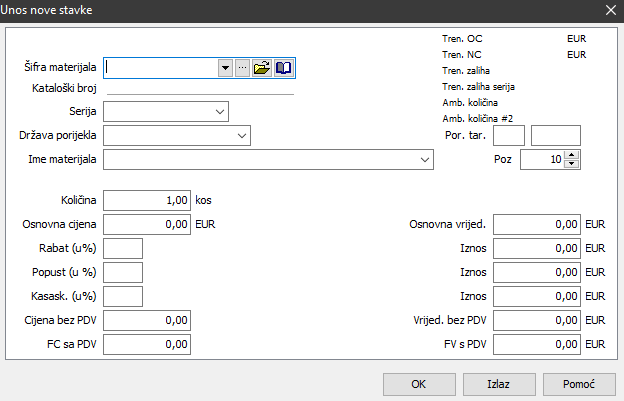Close the Unos nove stavke dialog
The image size is (624, 401).
coord(610,9)
